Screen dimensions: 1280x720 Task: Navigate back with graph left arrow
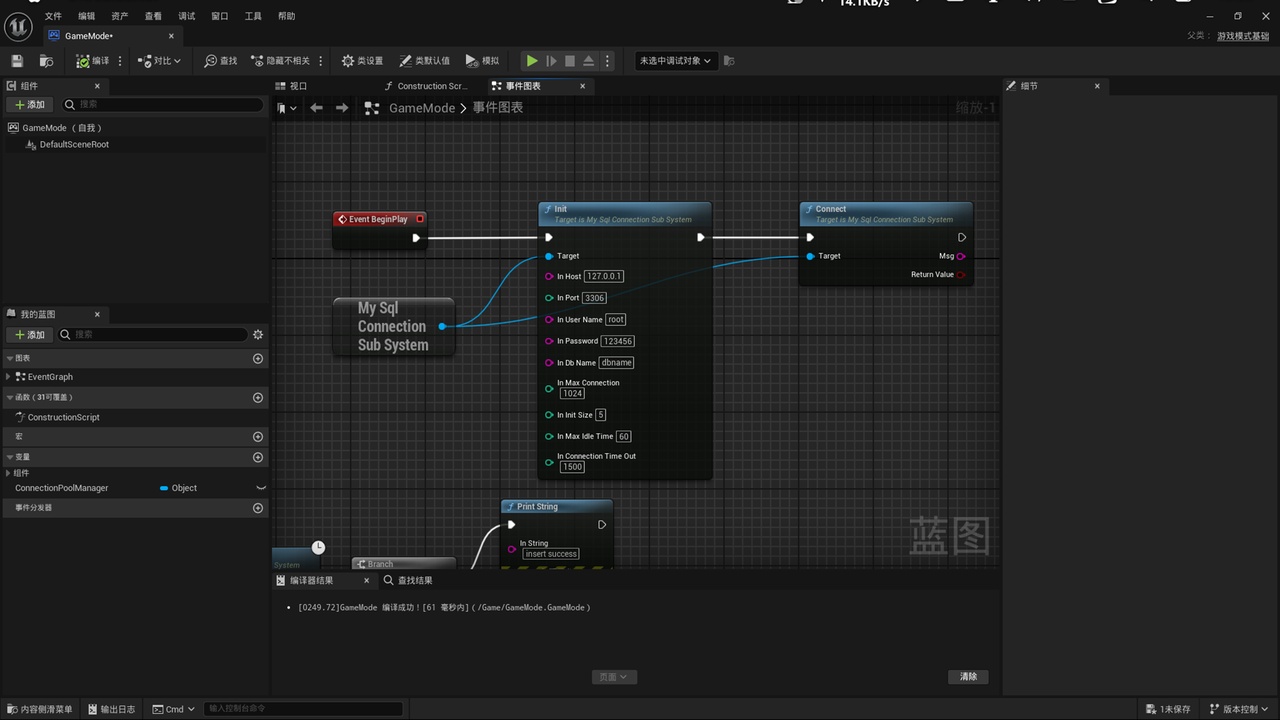[317, 108]
